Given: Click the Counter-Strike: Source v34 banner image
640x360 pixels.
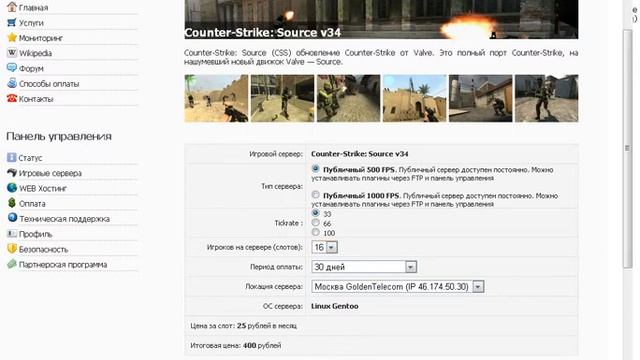Looking at the screenshot, I should pyautogui.click(x=381, y=19).
